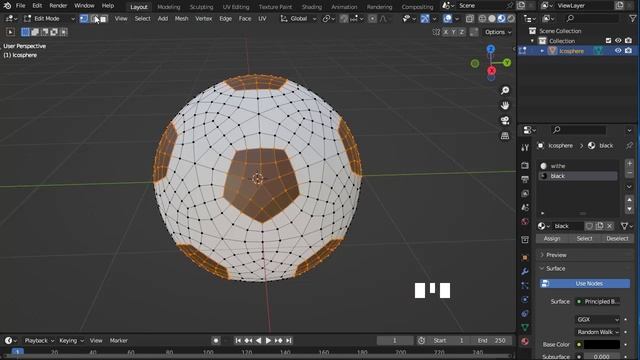Image resolution: width=640 pixels, height=360 pixels.
Task: Click Select material button
Action: (584, 238)
